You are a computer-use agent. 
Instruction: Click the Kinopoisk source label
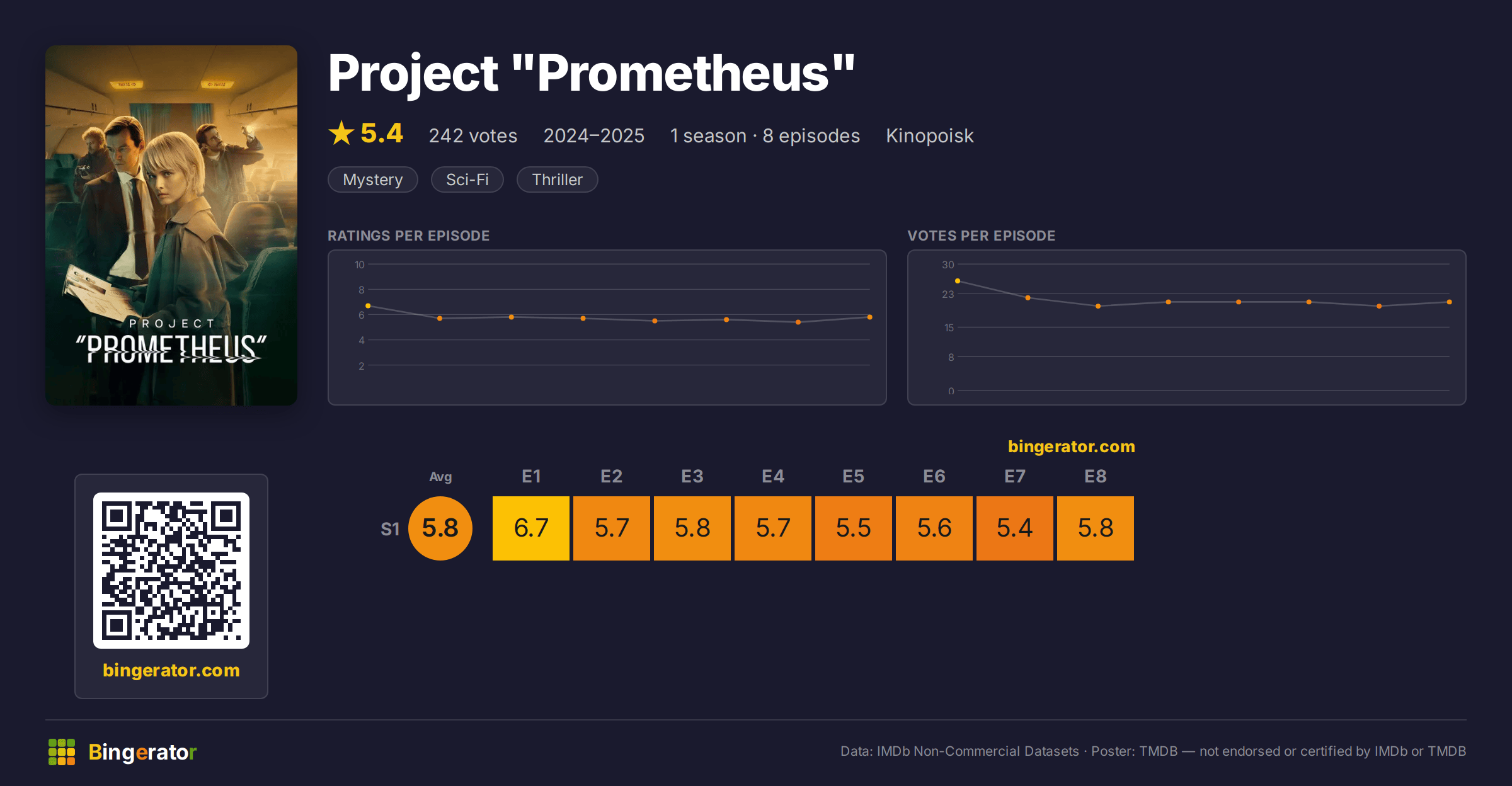tap(930, 135)
